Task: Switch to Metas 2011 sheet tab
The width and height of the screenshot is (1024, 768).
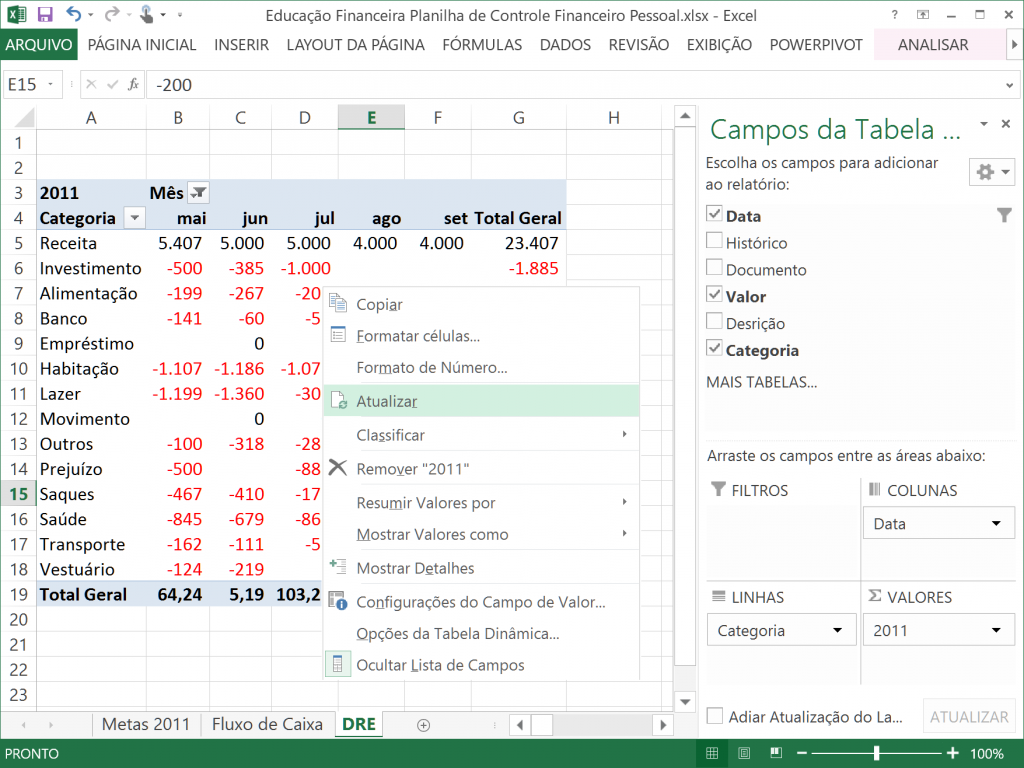Action: click(146, 724)
